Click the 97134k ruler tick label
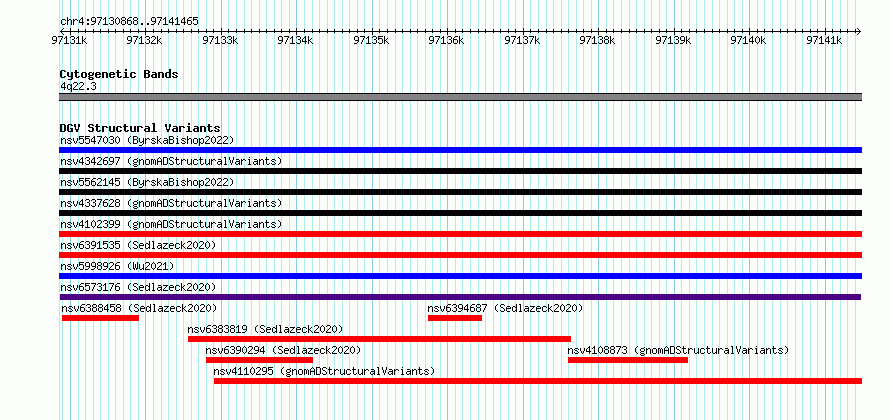Image resolution: width=890 pixels, height=420 pixels. [295, 40]
